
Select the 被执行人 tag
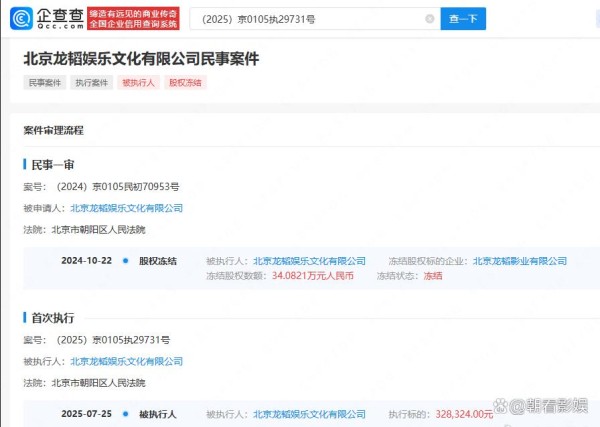pos(139,83)
